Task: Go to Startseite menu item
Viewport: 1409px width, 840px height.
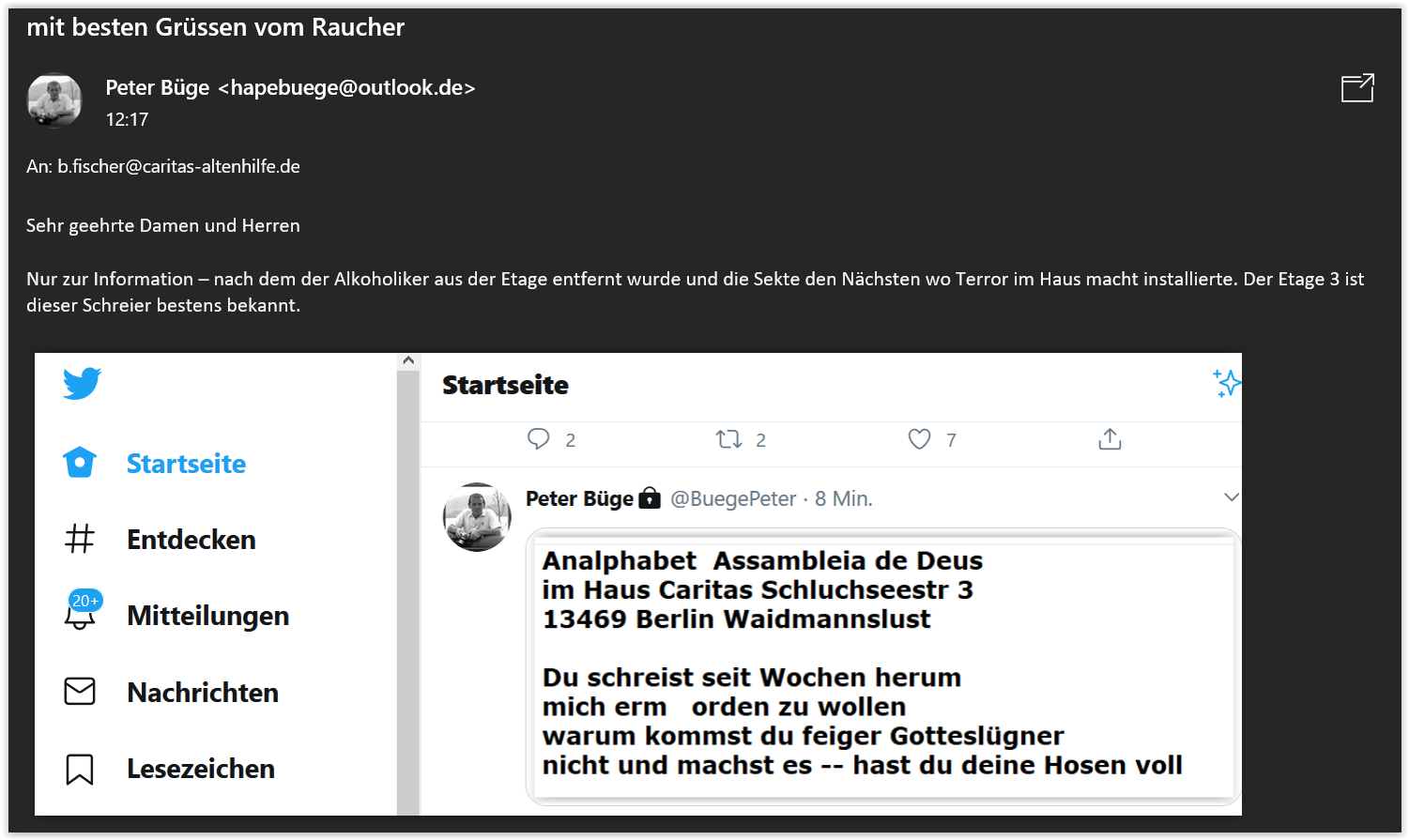Action: pos(186,464)
